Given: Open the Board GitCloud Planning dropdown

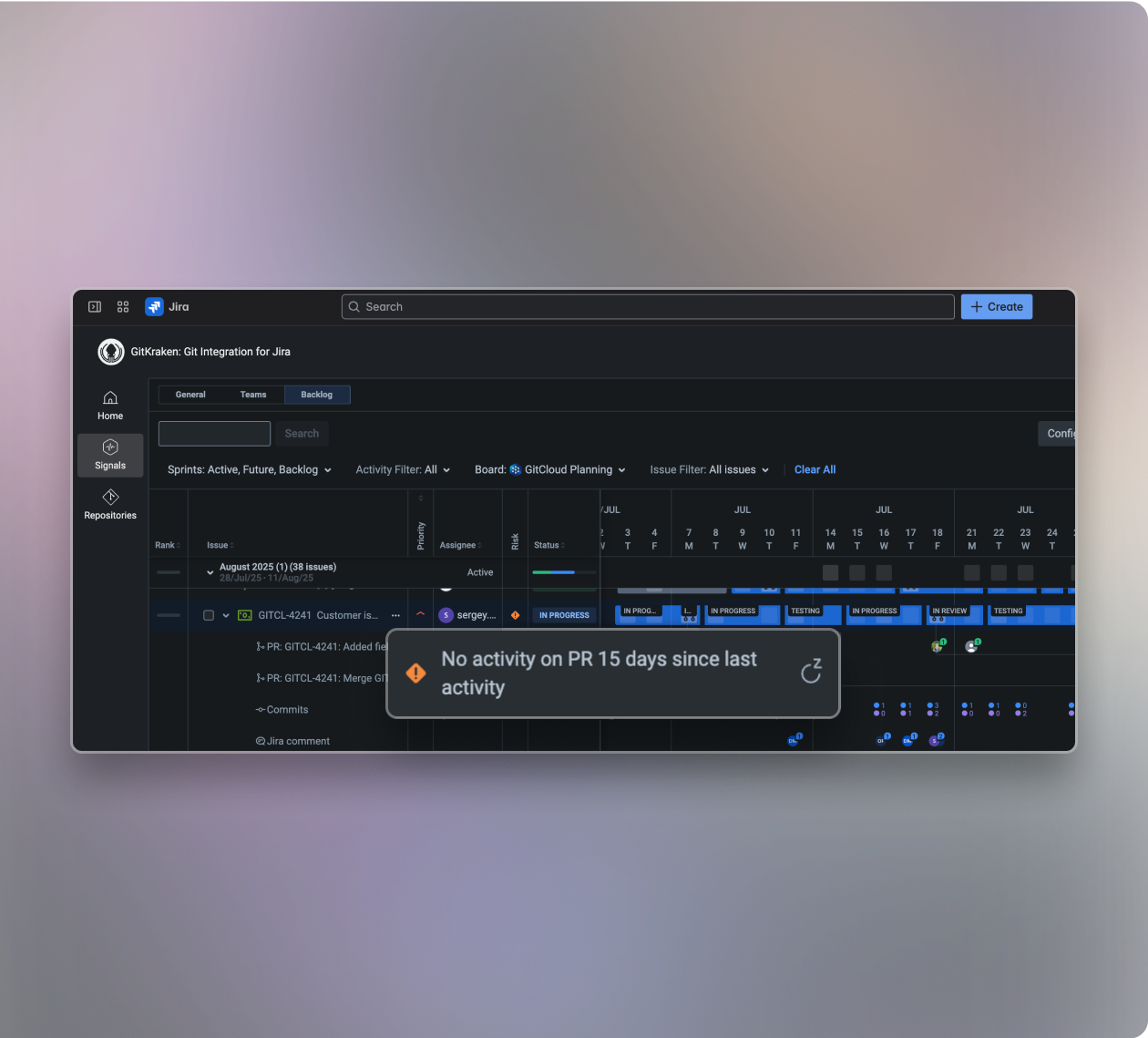Looking at the screenshot, I should tap(550, 470).
